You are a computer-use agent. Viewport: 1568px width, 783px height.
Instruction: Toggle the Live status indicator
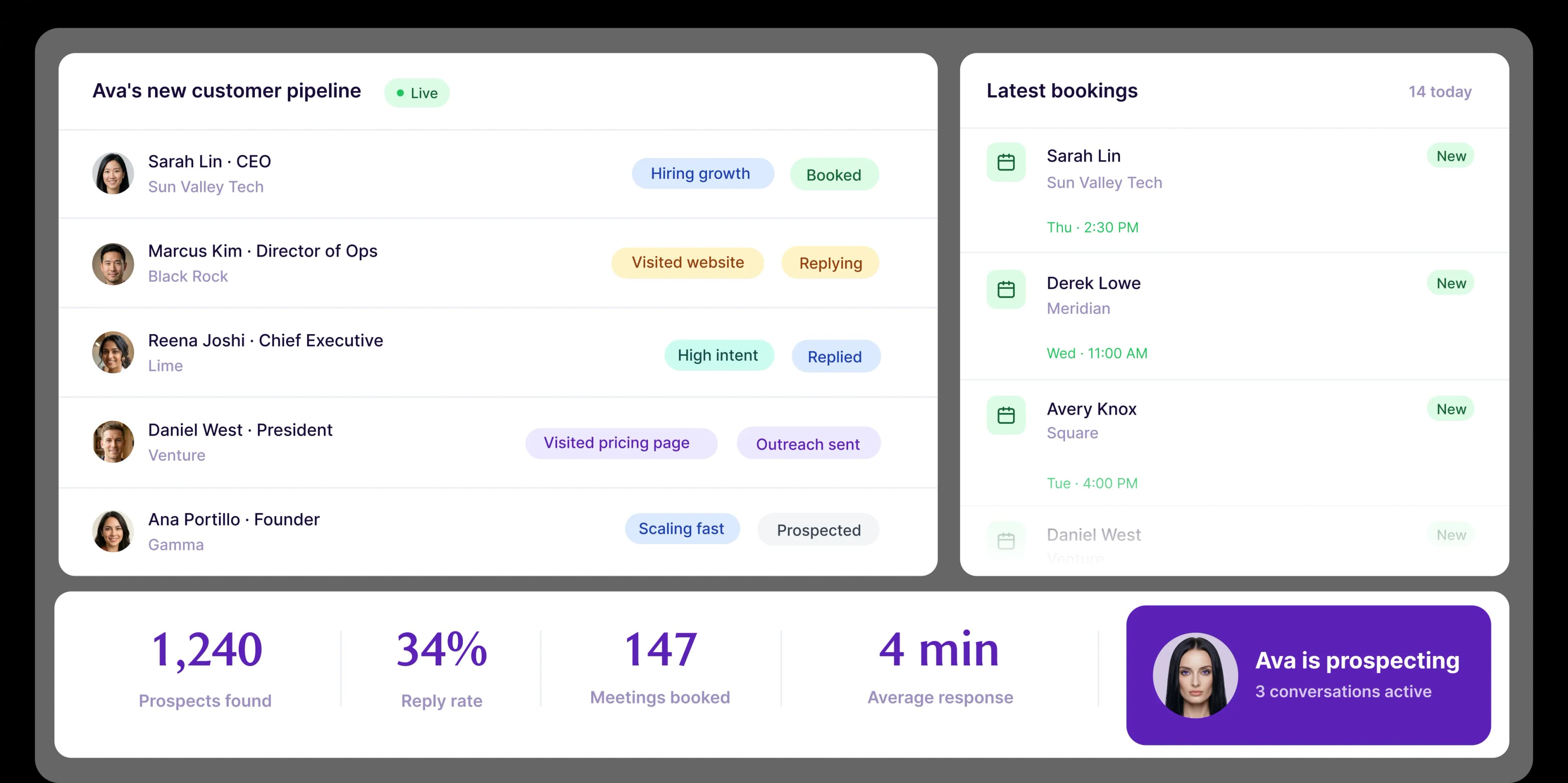416,93
